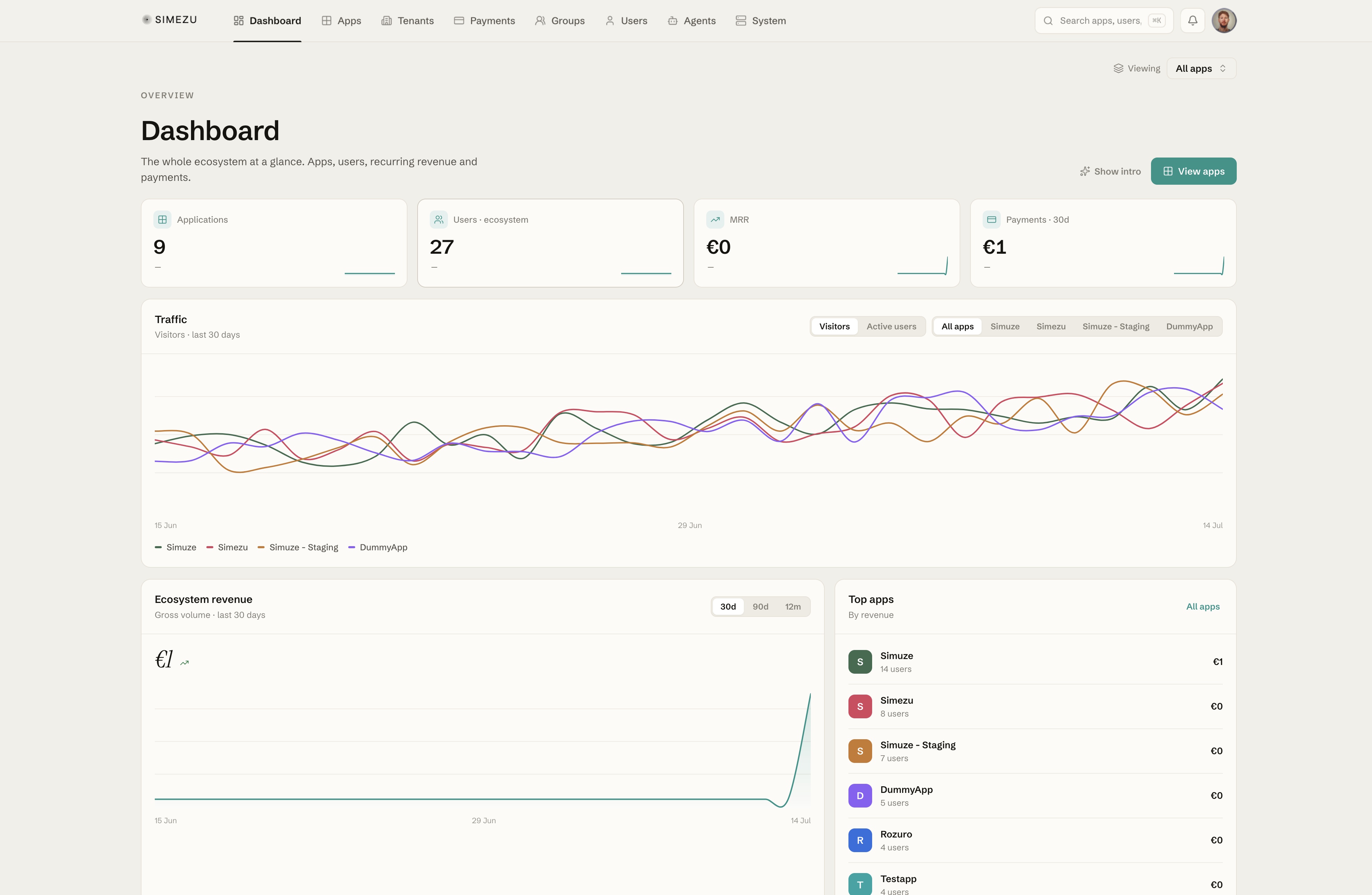
Task: Go to the Users page
Action: [626, 21]
